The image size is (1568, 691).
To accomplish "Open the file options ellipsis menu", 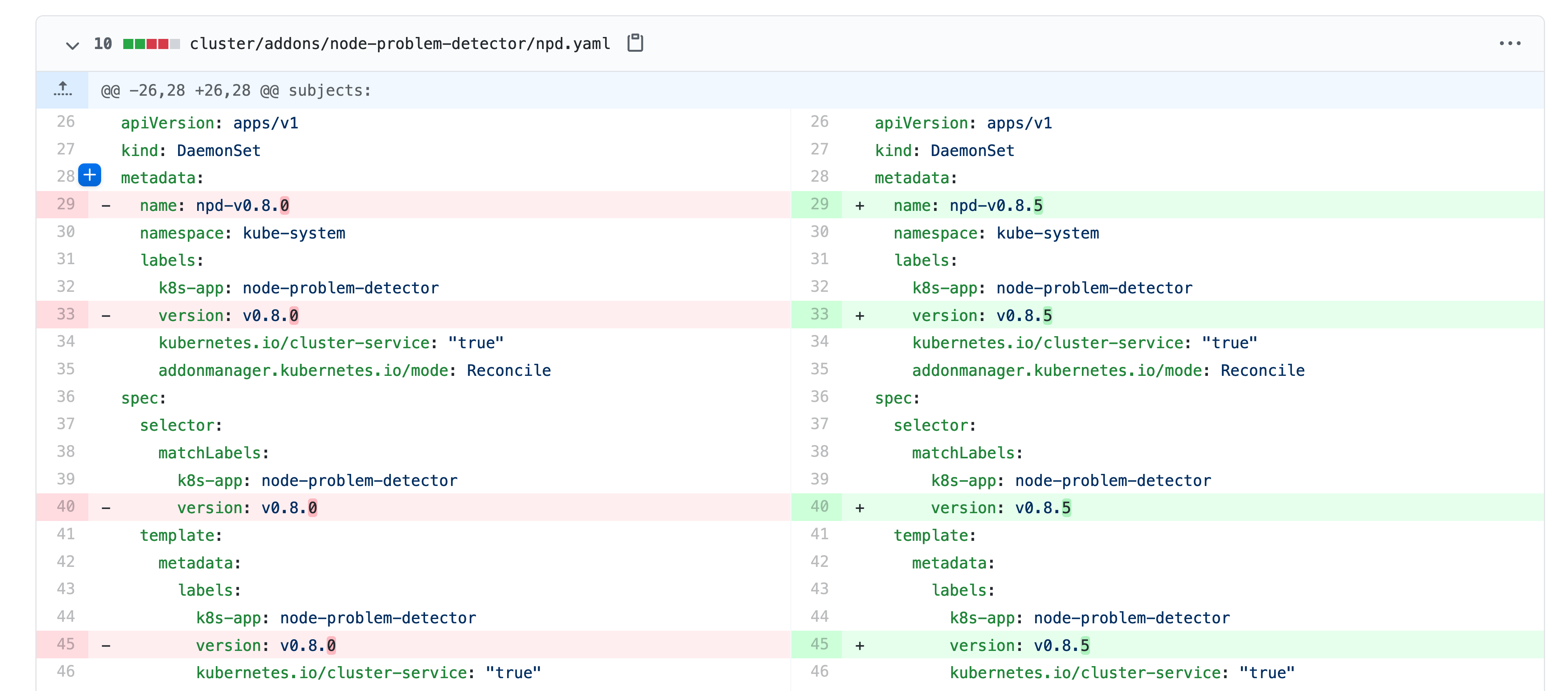I will (x=1510, y=43).
